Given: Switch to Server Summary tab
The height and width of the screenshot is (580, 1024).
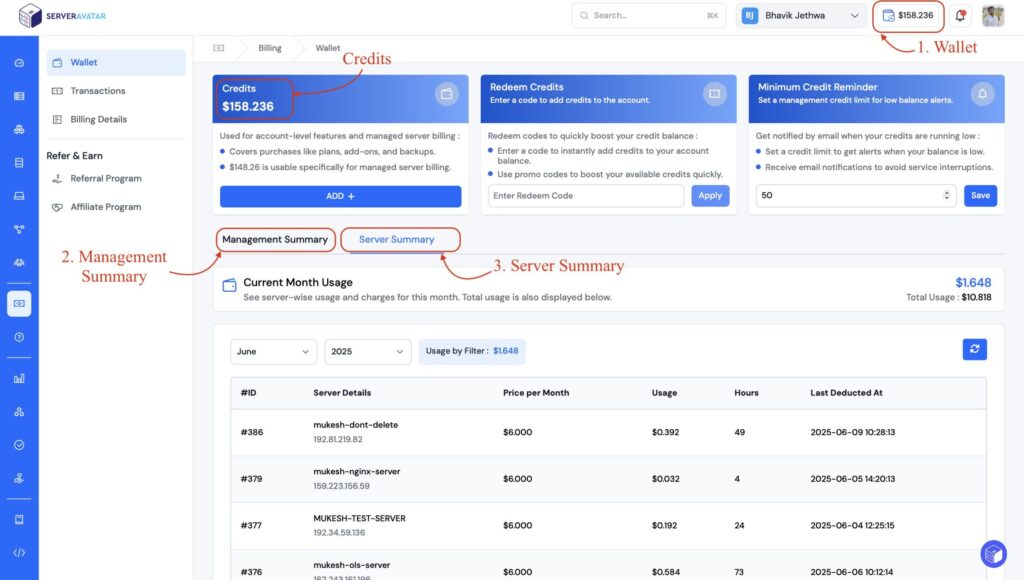Looking at the screenshot, I should click(396, 240).
